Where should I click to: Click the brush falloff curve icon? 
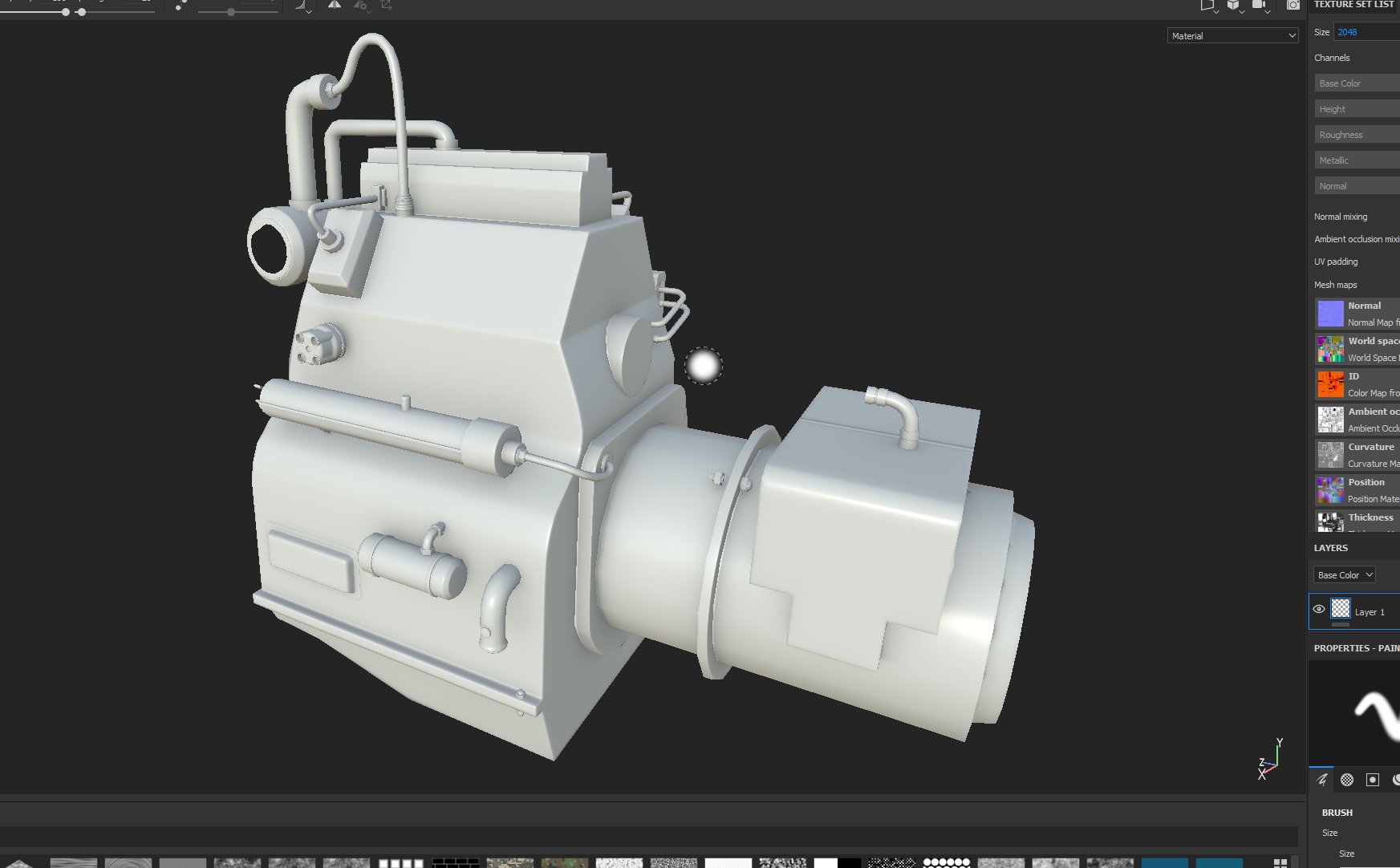(x=302, y=6)
